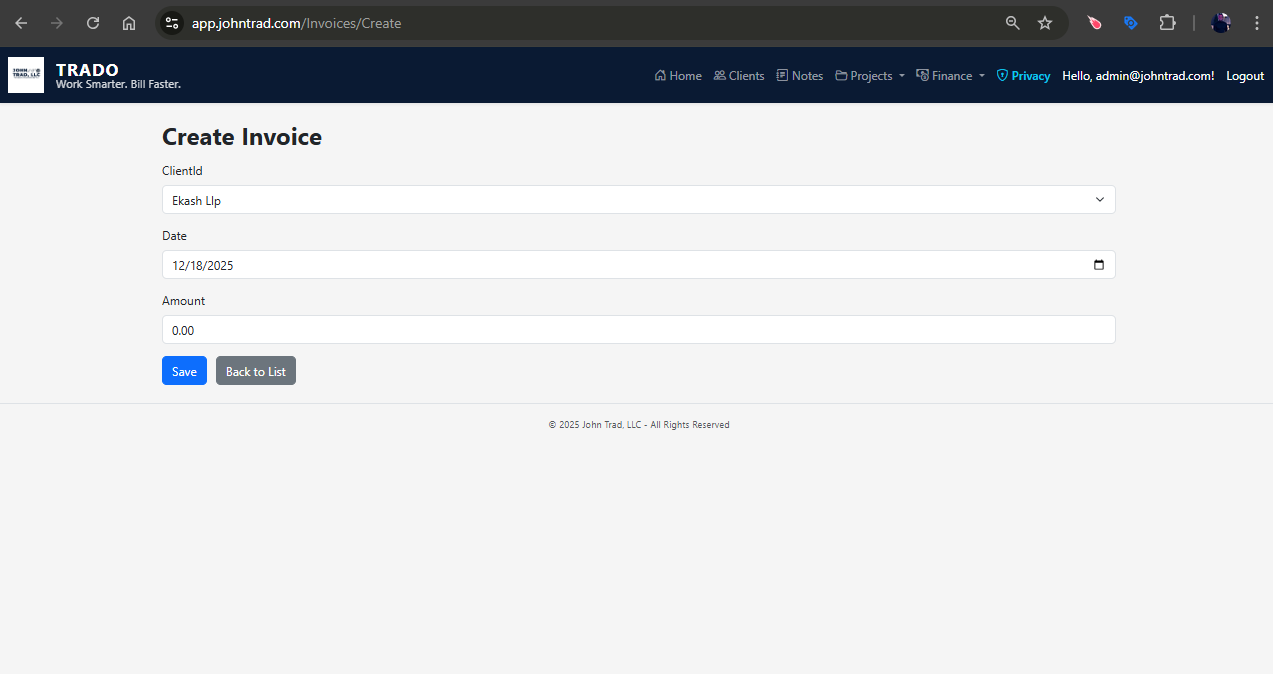1273x674 pixels.
Task: Click the house icon beside Home
Action: [659, 75]
